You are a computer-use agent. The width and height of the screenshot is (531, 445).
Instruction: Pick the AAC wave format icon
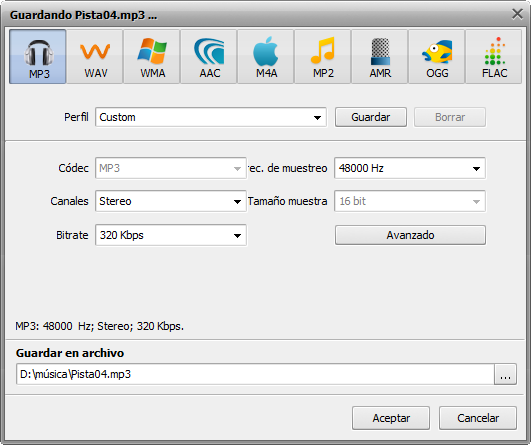click(209, 57)
